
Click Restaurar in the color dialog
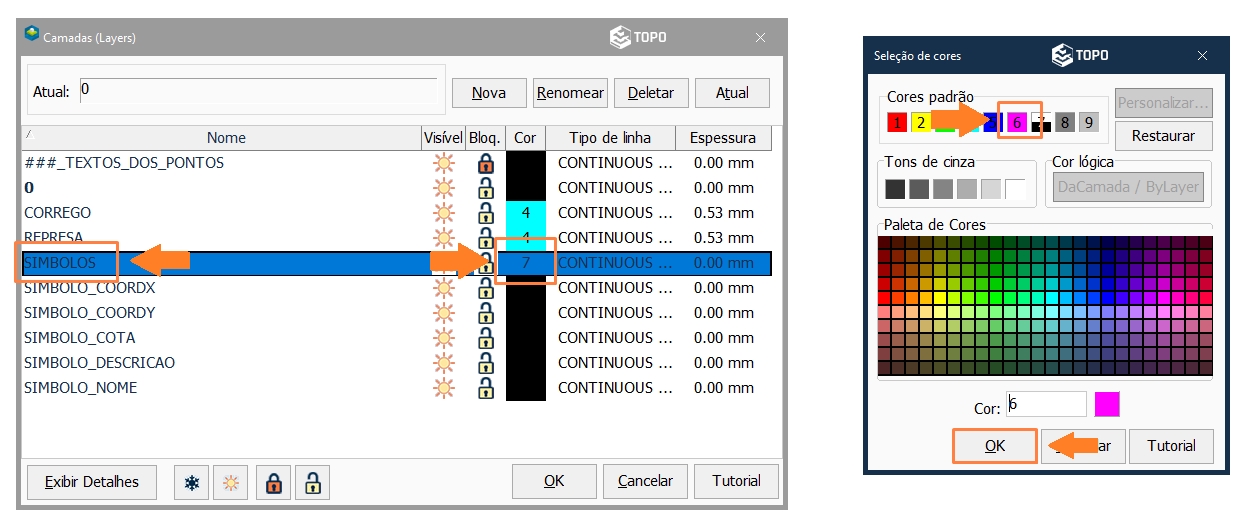pyautogui.click(x=1163, y=135)
